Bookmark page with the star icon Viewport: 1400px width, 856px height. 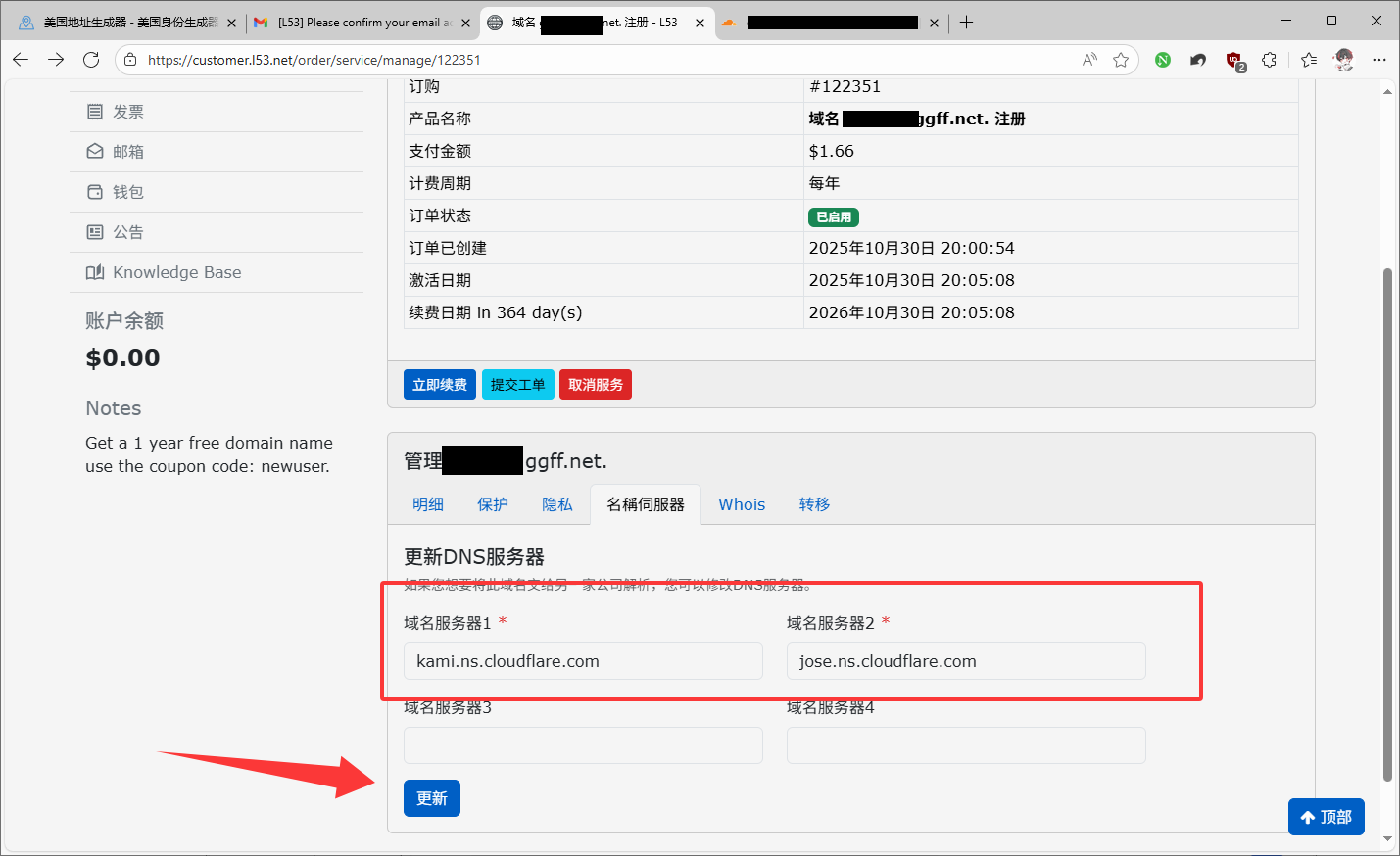(1121, 60)
